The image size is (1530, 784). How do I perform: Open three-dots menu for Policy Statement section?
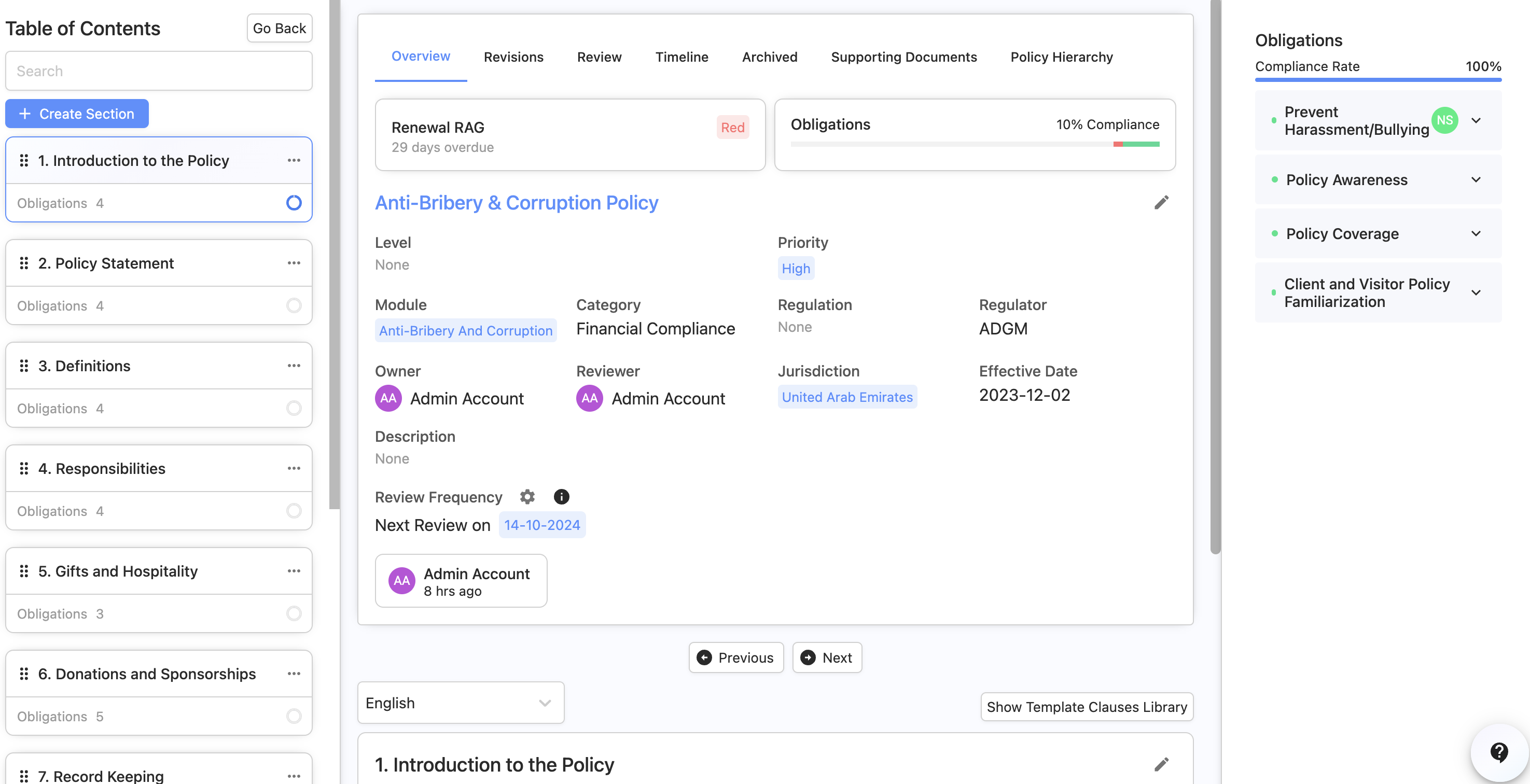pyautogui.click(x=294, y=263)
